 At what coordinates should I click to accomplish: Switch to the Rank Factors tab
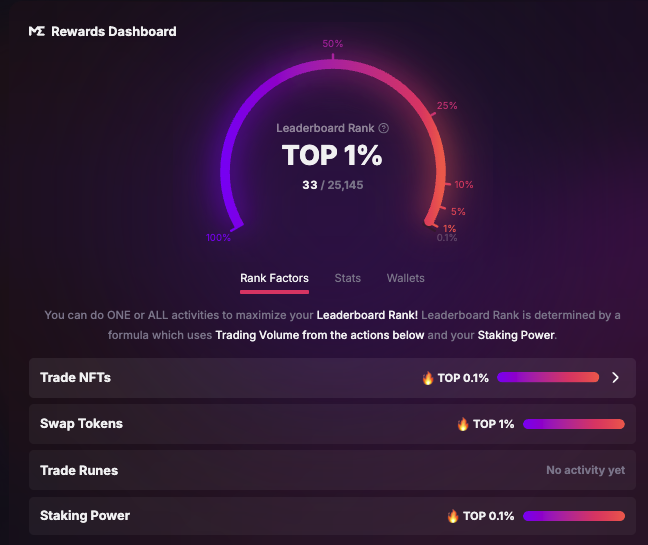[274, 278]
